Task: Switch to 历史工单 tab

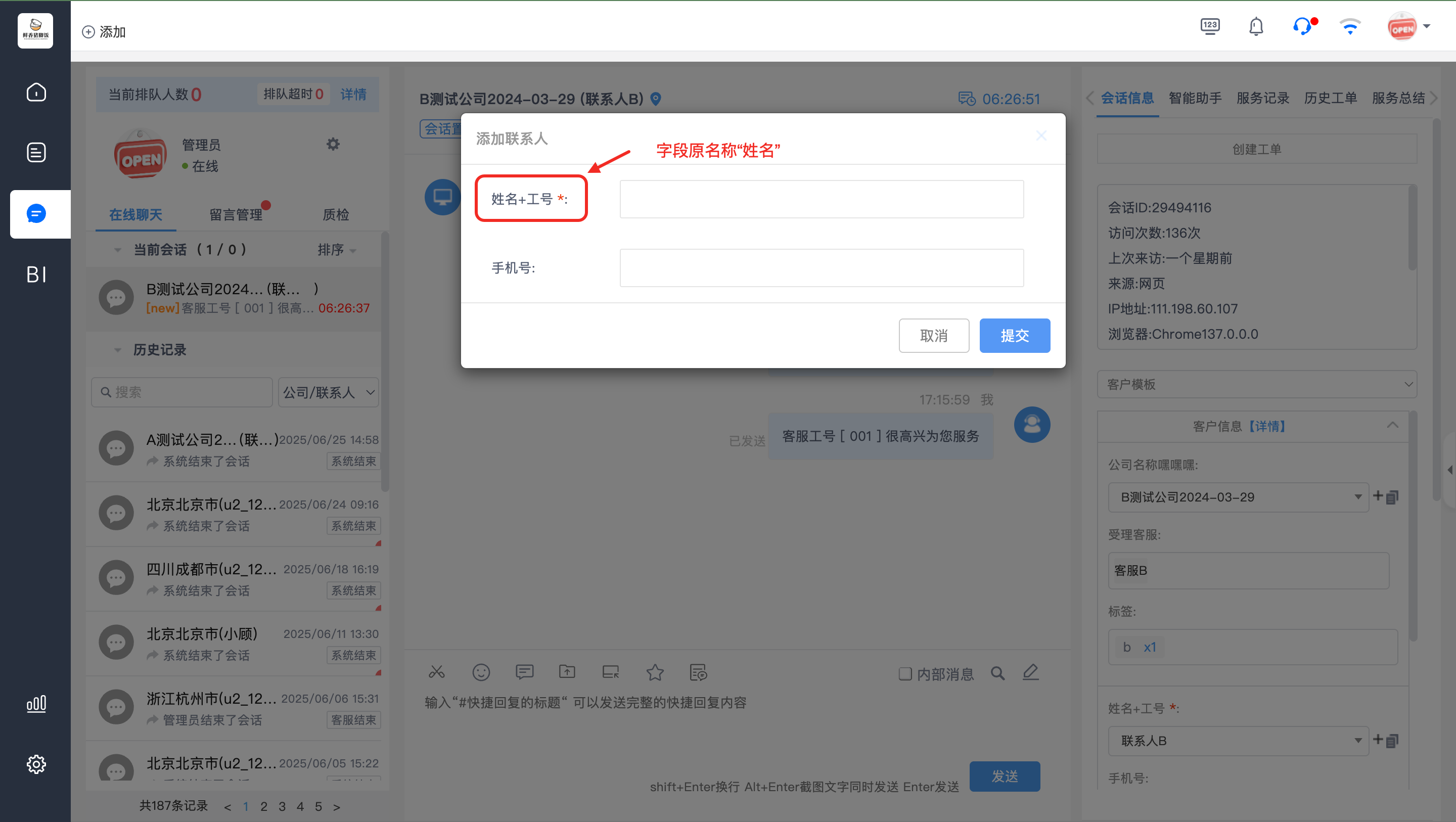Action: click(1331, 99)
